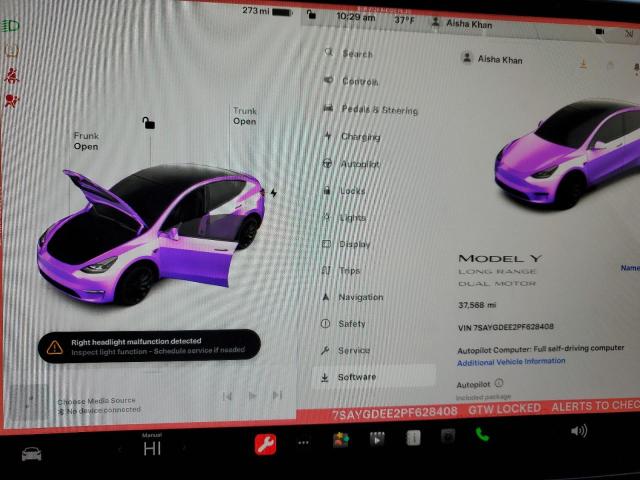The image size is (640, 480).
Task: Tap the grey document app icon in the dock
Action: click(x=413, y=438)
